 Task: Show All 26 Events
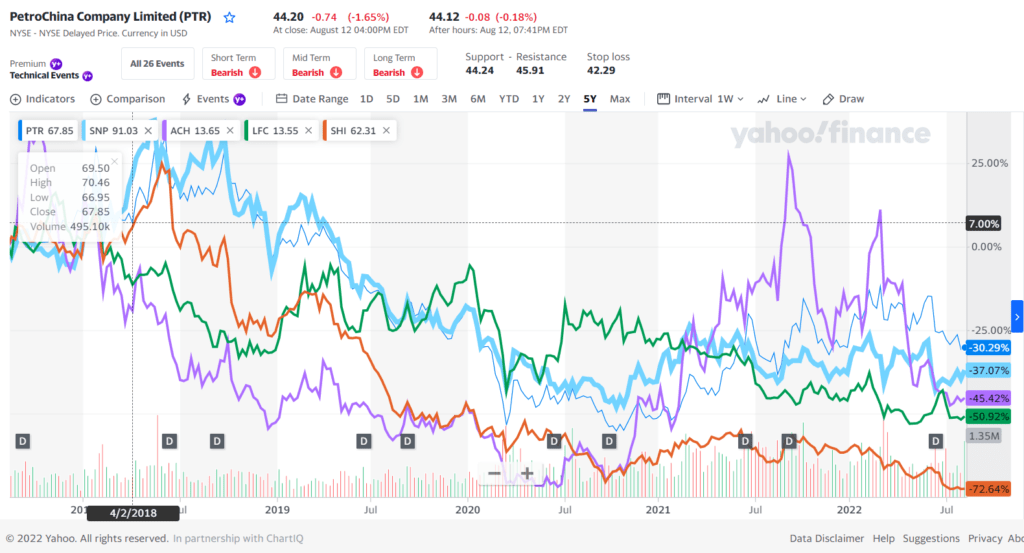click(x=157, y=64)
